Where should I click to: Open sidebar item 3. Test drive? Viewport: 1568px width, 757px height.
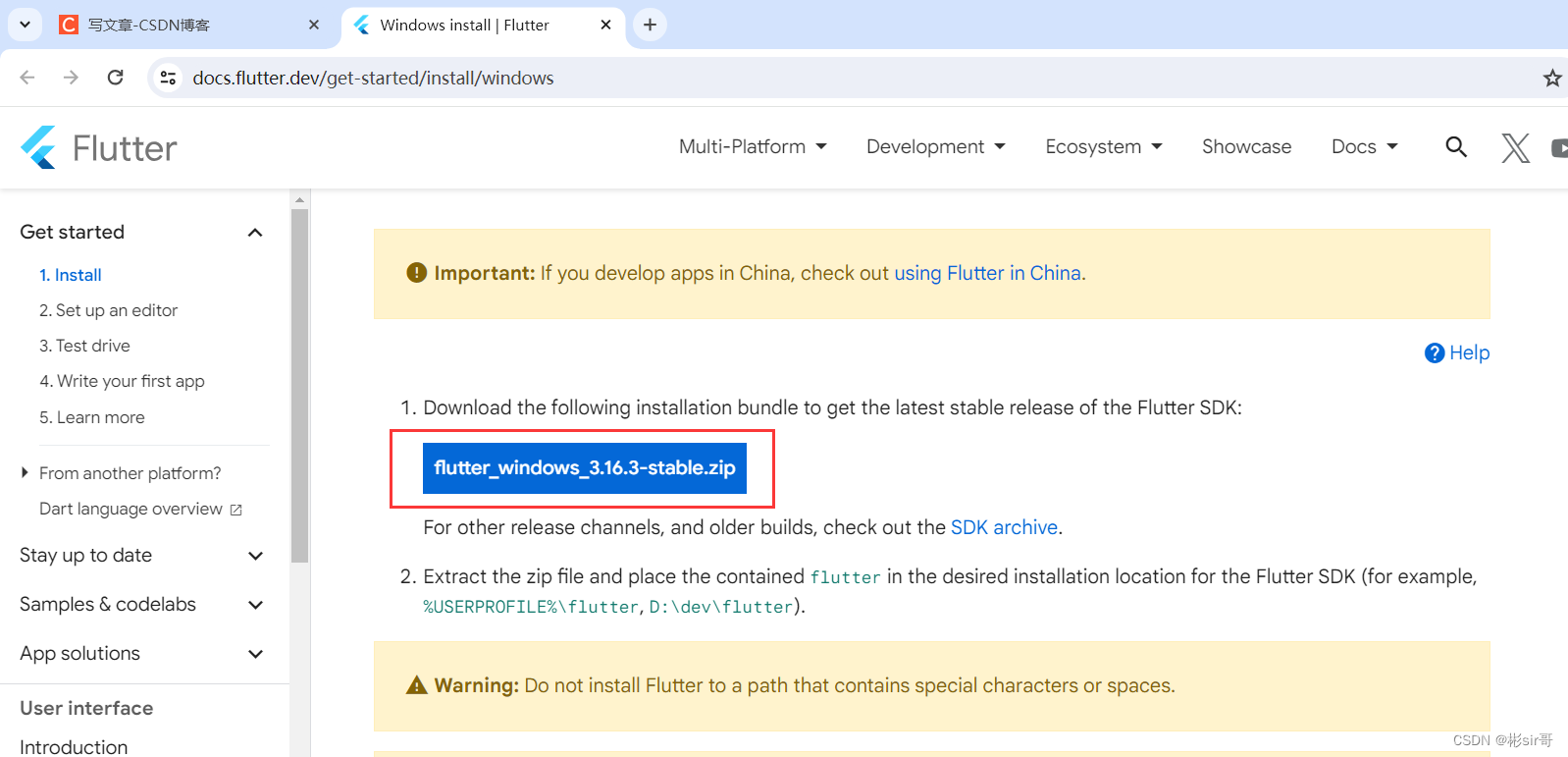pyautogui.click(x=84, y=346)
